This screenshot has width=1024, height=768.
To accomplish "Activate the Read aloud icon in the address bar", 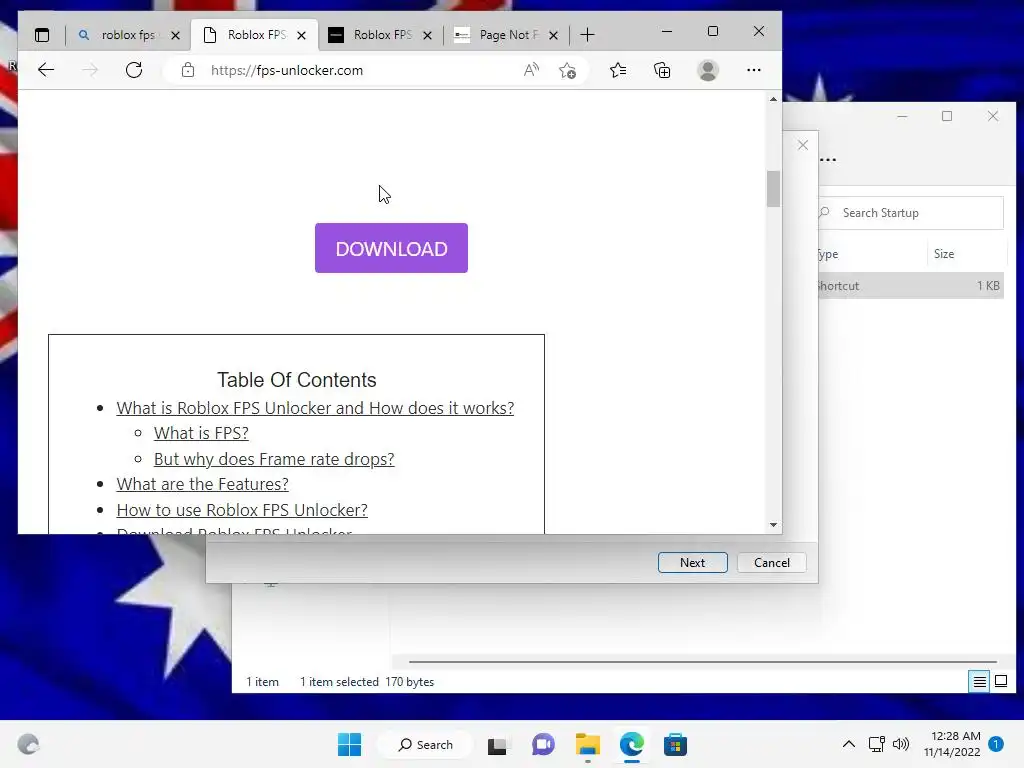I will 532,70.
